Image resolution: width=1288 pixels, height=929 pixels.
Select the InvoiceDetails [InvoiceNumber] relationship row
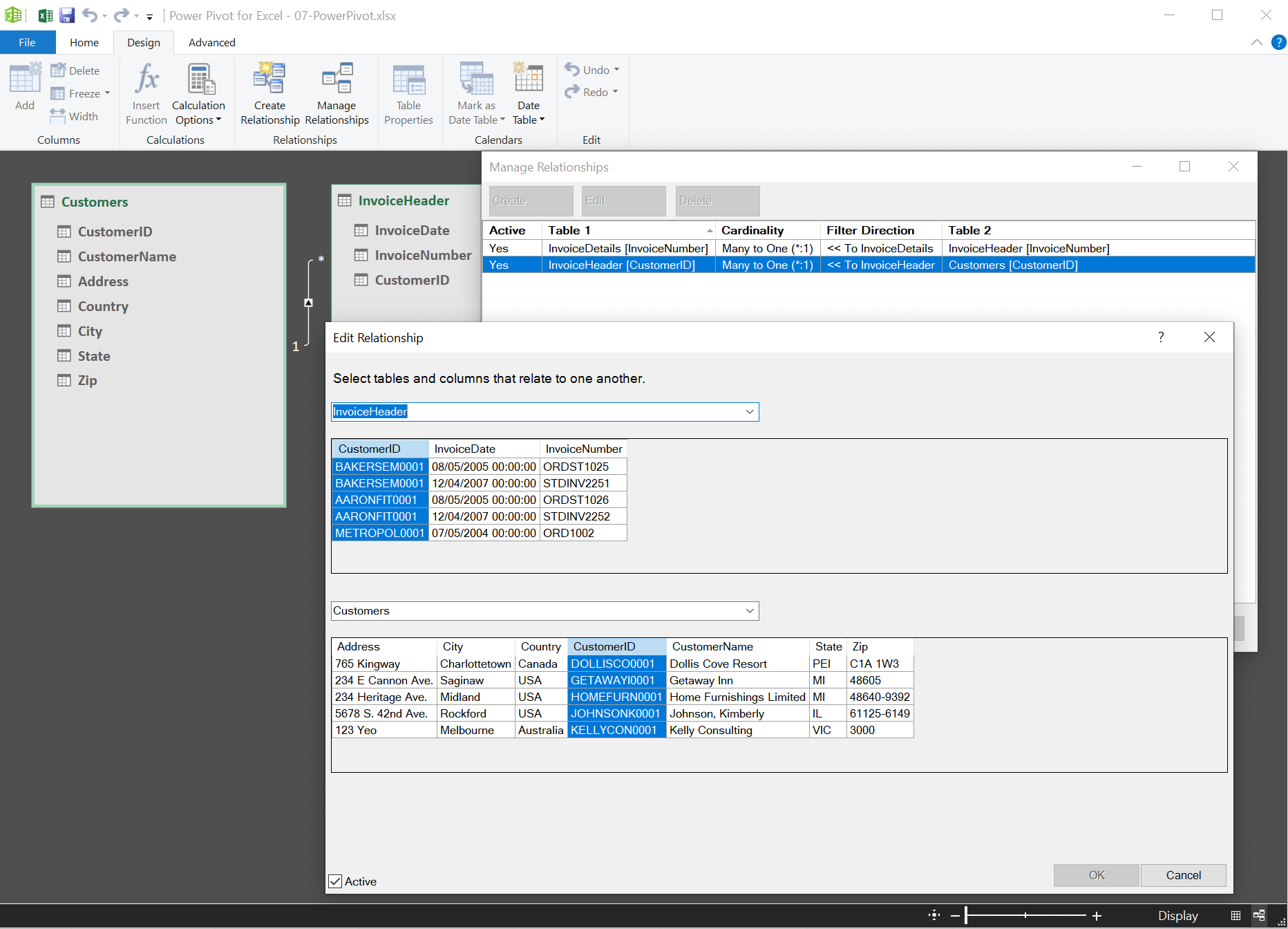click(869, 248)
